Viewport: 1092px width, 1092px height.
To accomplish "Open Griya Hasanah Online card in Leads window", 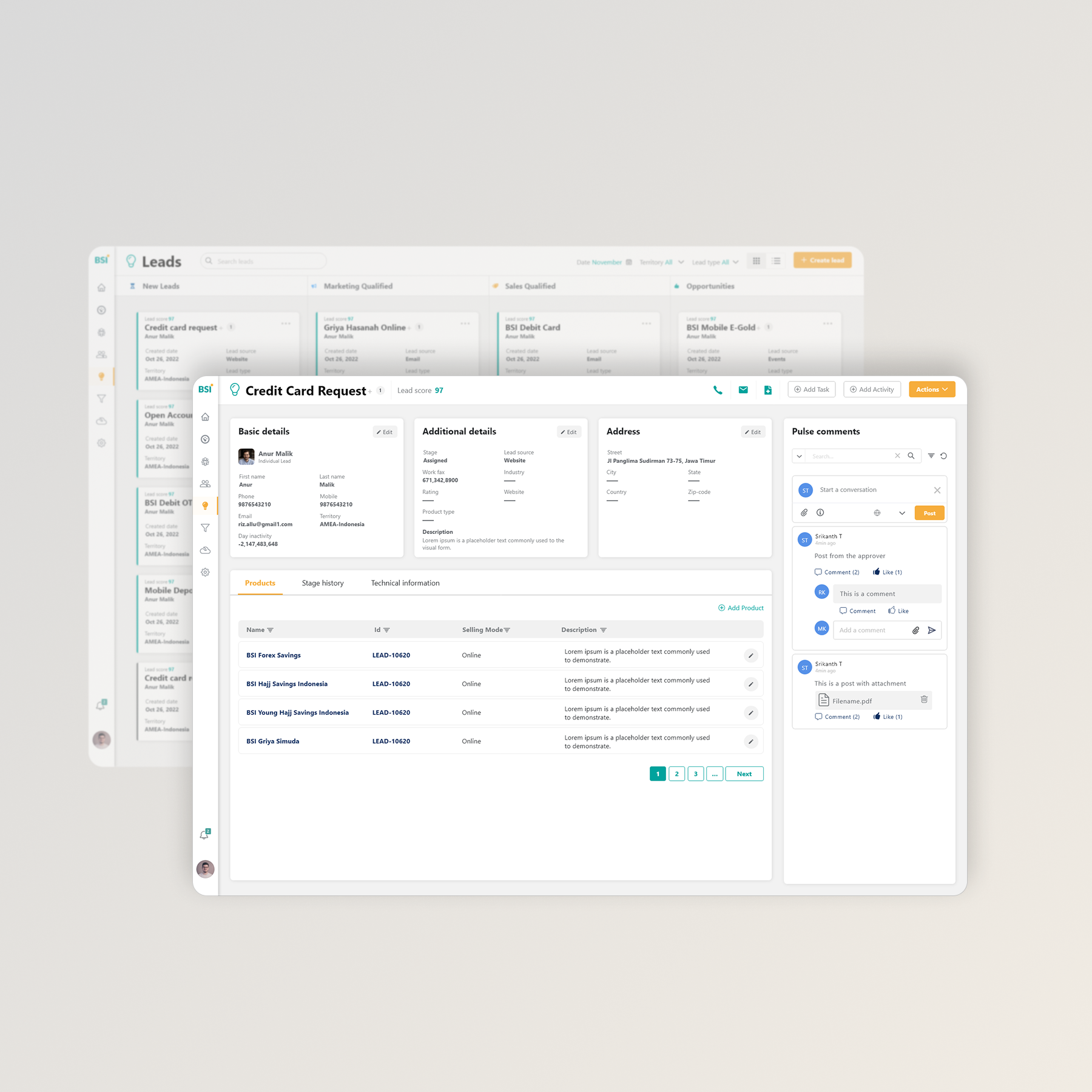I will pyautogui.click(x=398, y=344).
